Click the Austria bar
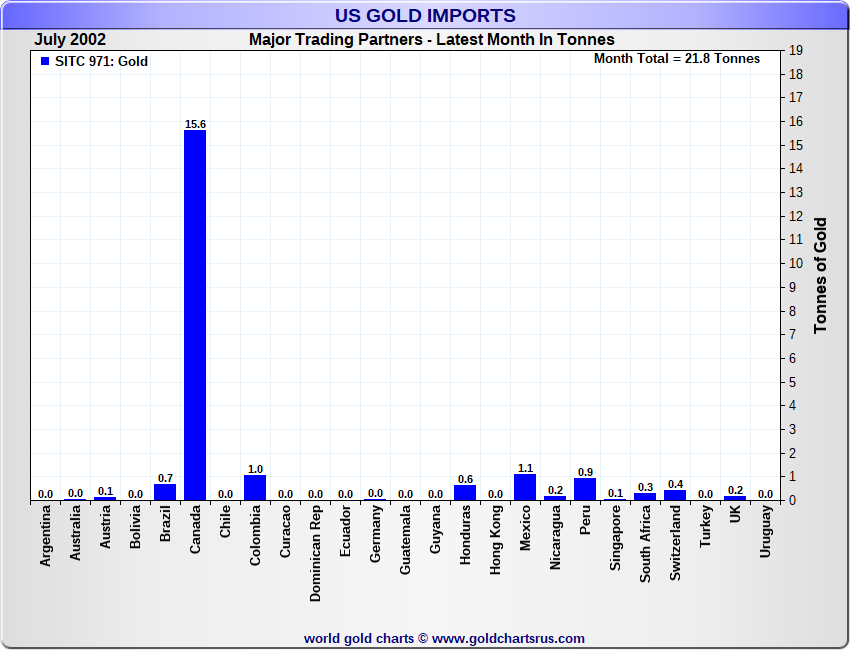The height and width of the screenshot is (650, 850). [x=105, y=498]
